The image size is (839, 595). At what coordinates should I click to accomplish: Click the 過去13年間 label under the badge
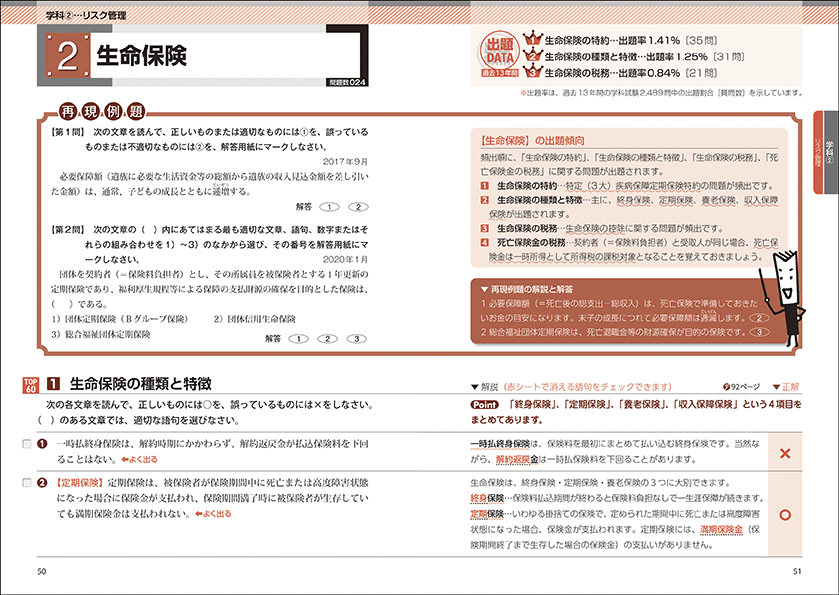coord(500,73)
